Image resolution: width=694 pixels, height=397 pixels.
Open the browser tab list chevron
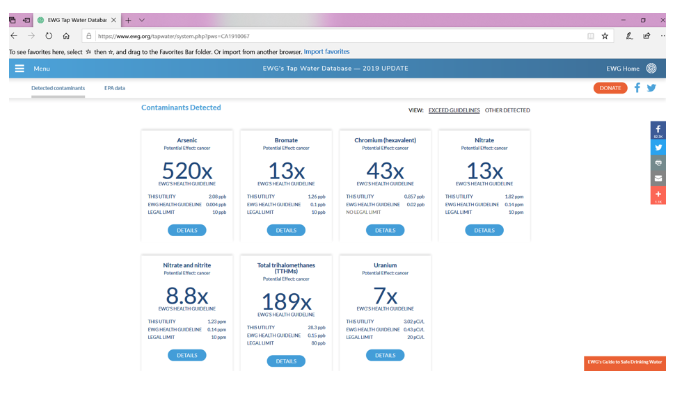tap(142, 20)
